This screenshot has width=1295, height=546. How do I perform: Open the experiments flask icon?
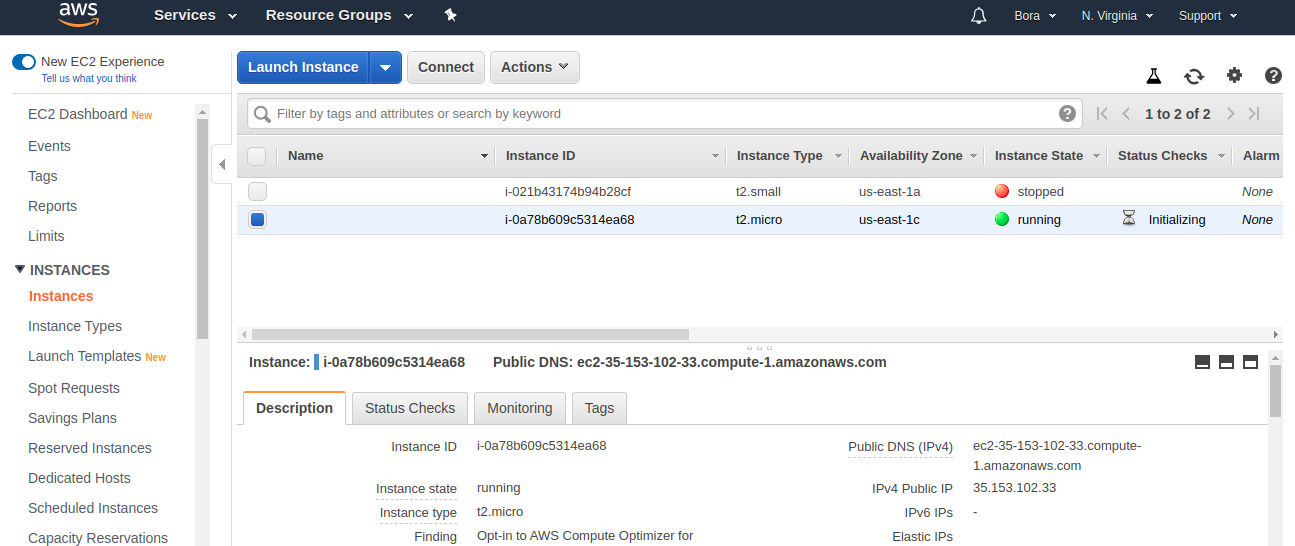[x=1153, y=76]
